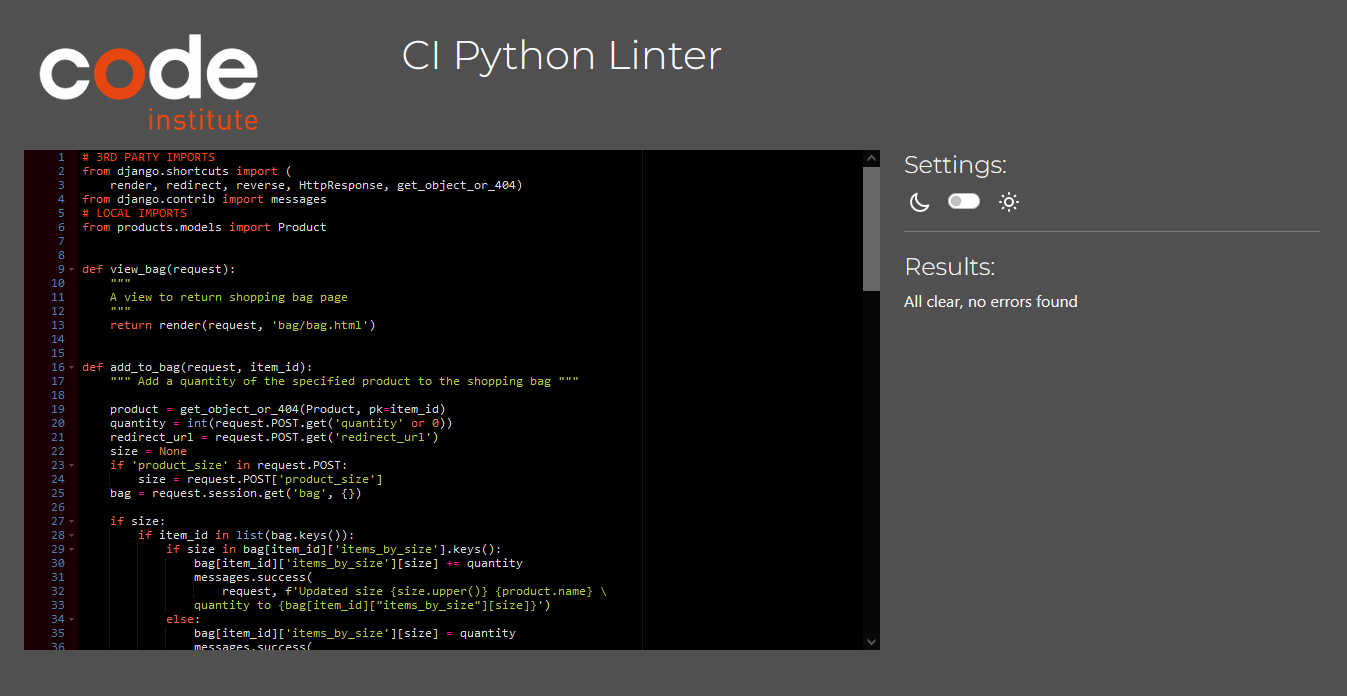Viewport: 1347px width, 696px height.
Task: Click the sun light-mode icon
Action: [1009, 202]
